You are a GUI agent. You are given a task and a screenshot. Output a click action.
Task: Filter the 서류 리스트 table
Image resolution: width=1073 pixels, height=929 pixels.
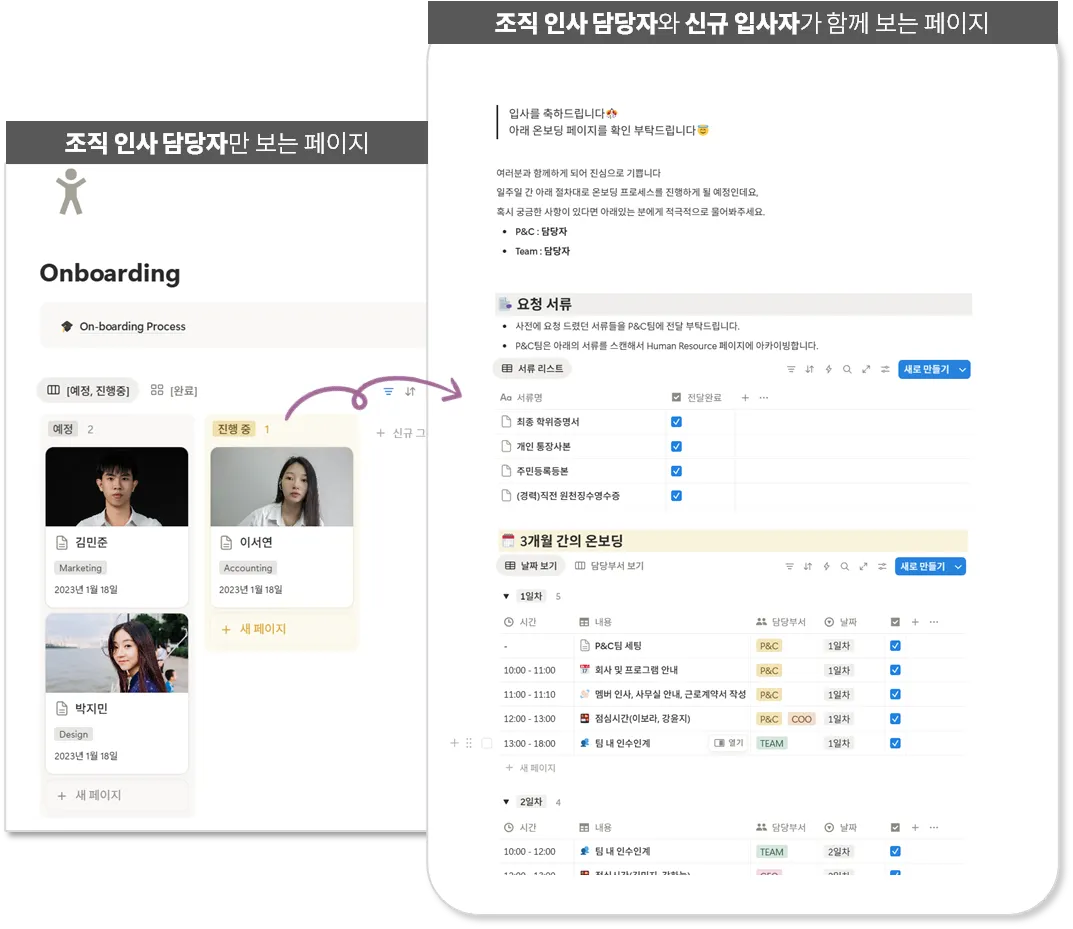tap(791, 369)
